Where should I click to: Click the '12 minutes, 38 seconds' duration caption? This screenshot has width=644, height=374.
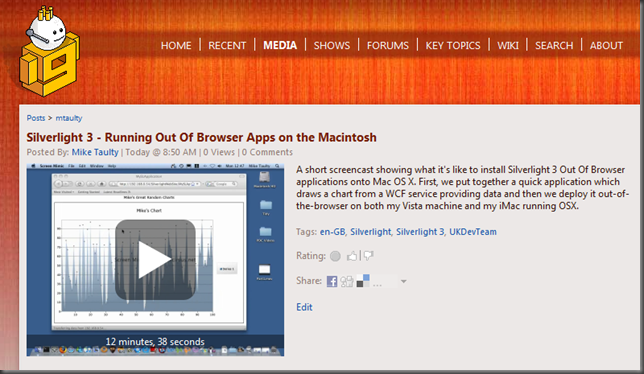(155, 342)
